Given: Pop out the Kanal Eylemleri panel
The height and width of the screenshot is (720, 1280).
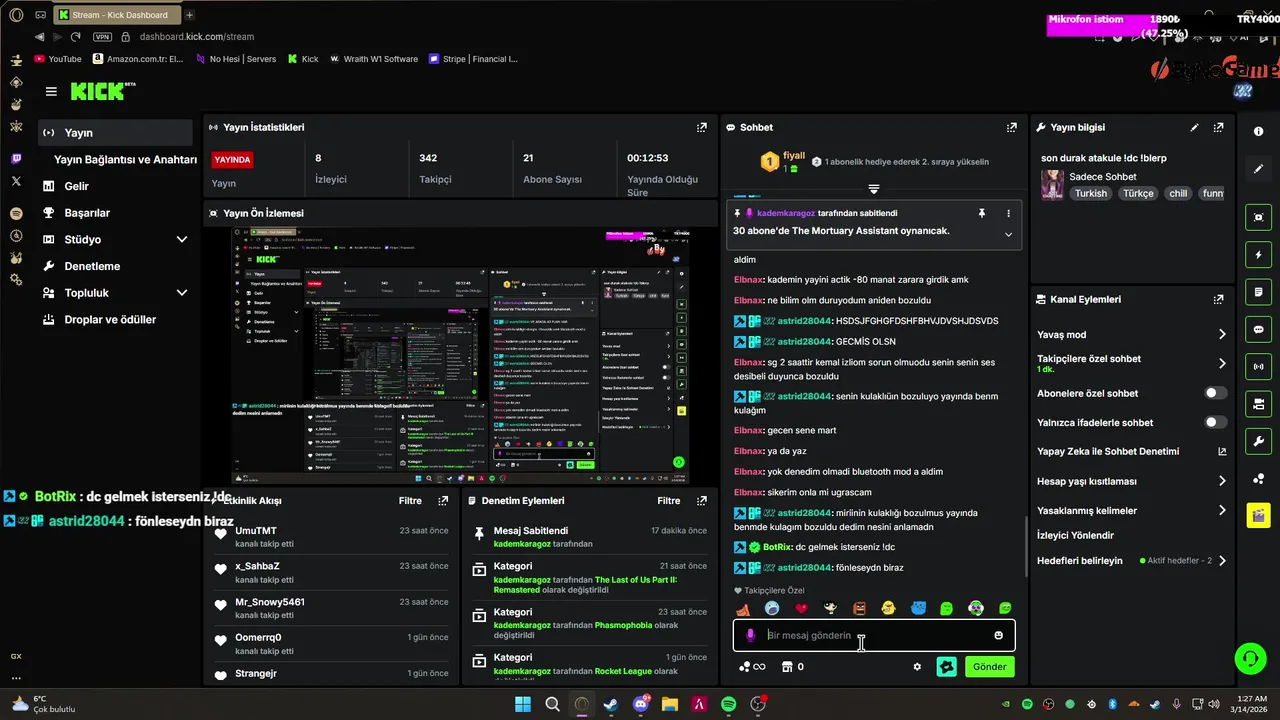Looking at the screenshot, I should pyautogui.click(x=1218, y=299).
